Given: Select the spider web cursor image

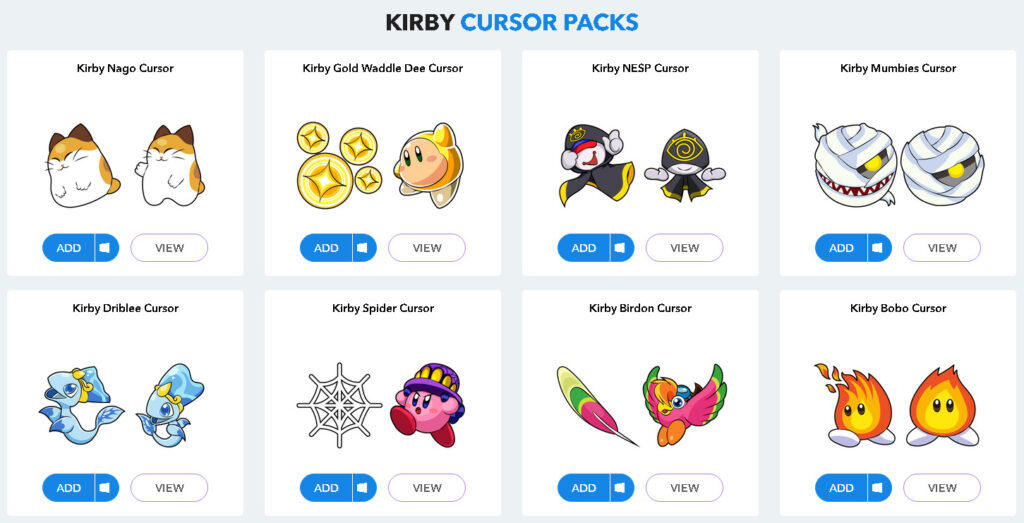Looking at the screenshot, I should [340, 405].
